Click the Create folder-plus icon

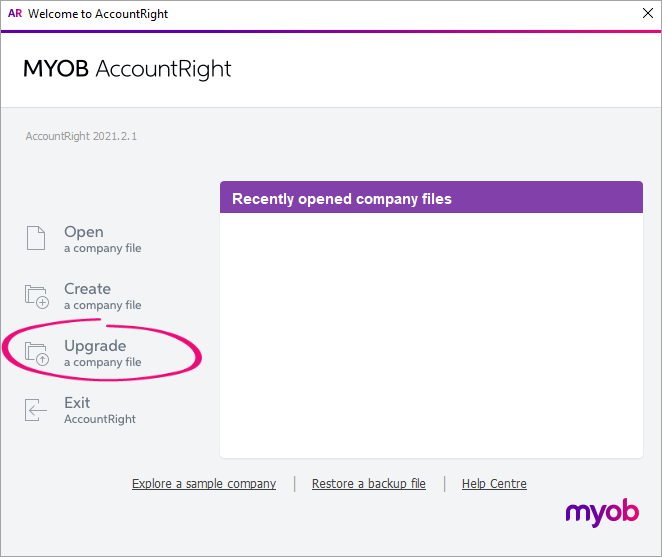[x=37, y=295]
